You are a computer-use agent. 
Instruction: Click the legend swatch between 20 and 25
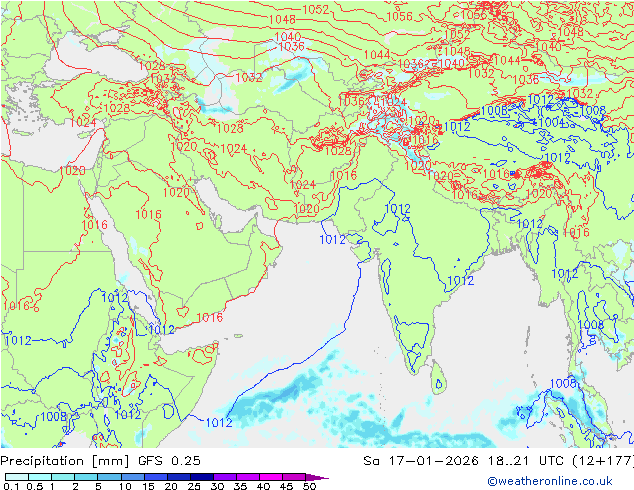point(179,477)
